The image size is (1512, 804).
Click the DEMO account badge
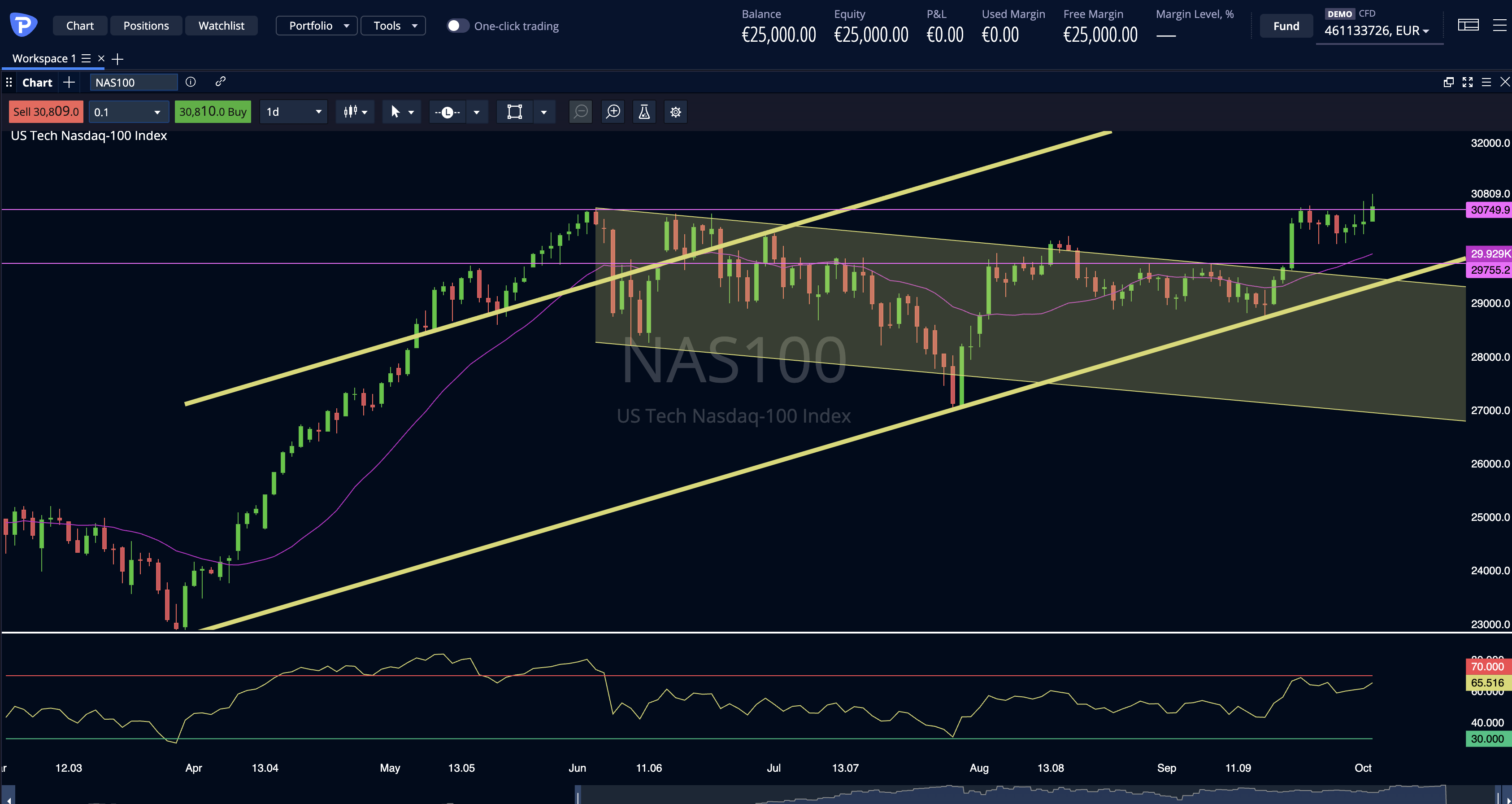(1339, 13)
